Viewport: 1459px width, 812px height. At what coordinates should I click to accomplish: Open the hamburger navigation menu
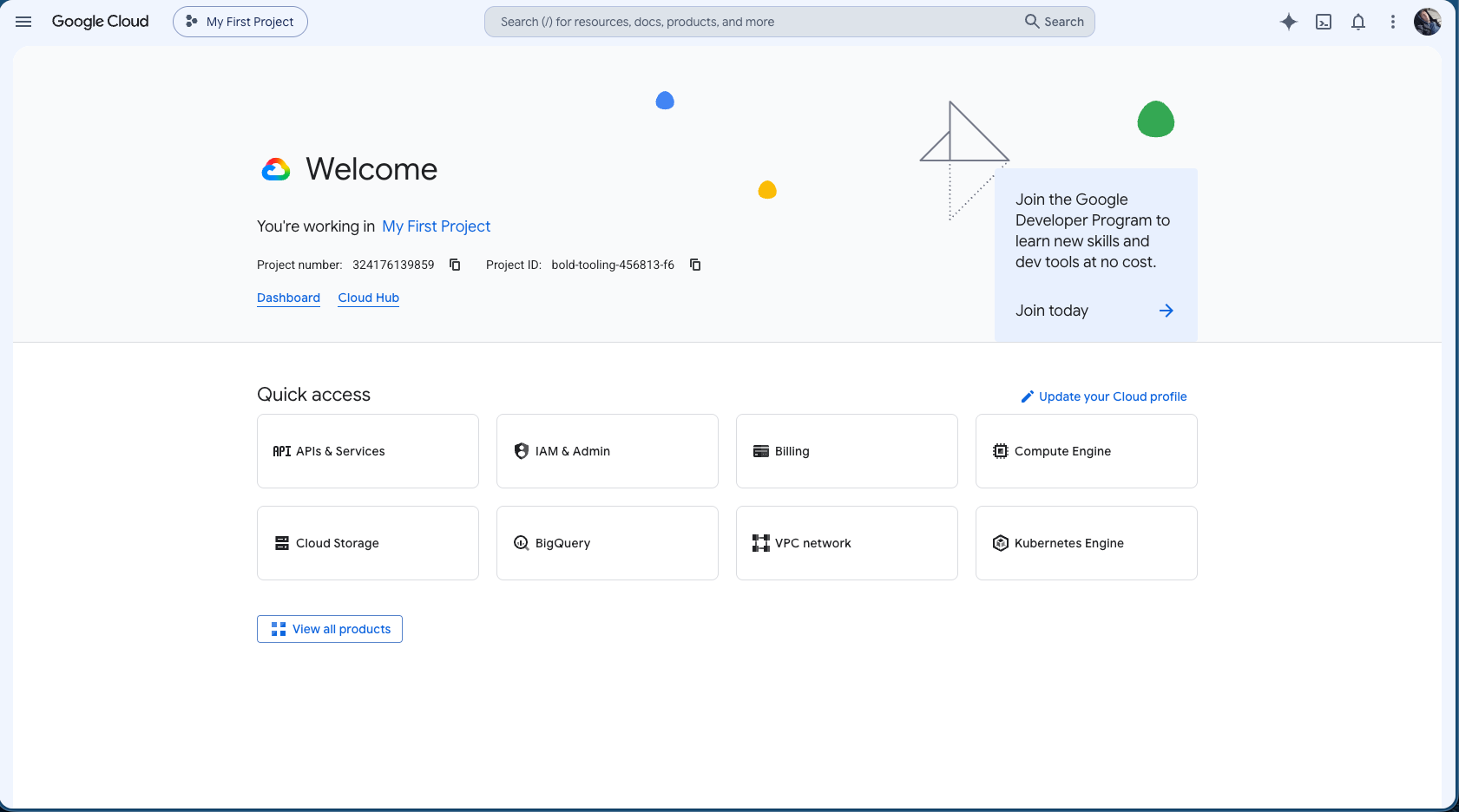(x=23, y=22)
